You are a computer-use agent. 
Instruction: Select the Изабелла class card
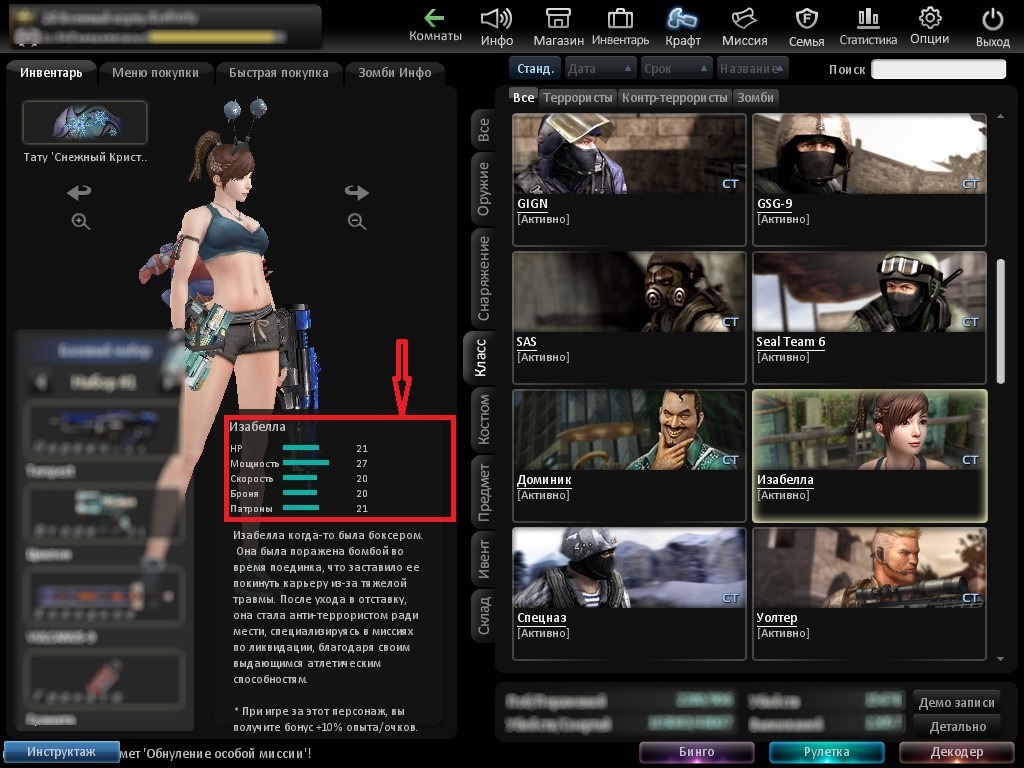[x=869, y=456]
